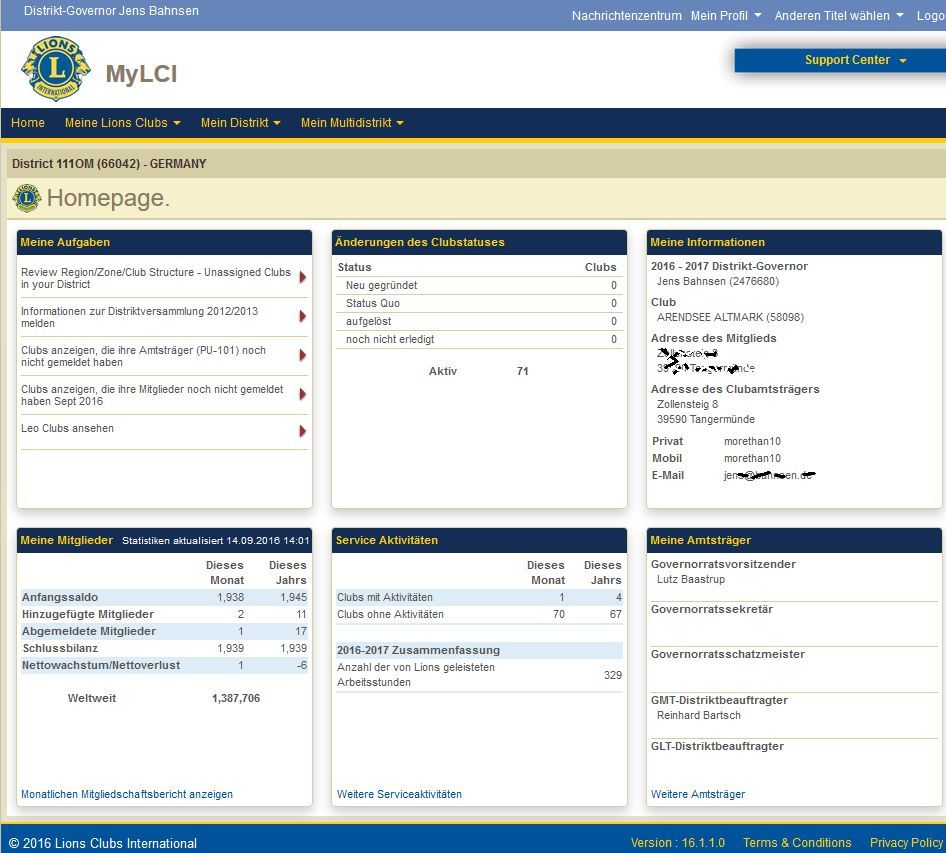Image resolution: width=946 pixels, height=853 pixels.
Task: Click Lutz Baastrup officer name
Action: coord(691,579)
